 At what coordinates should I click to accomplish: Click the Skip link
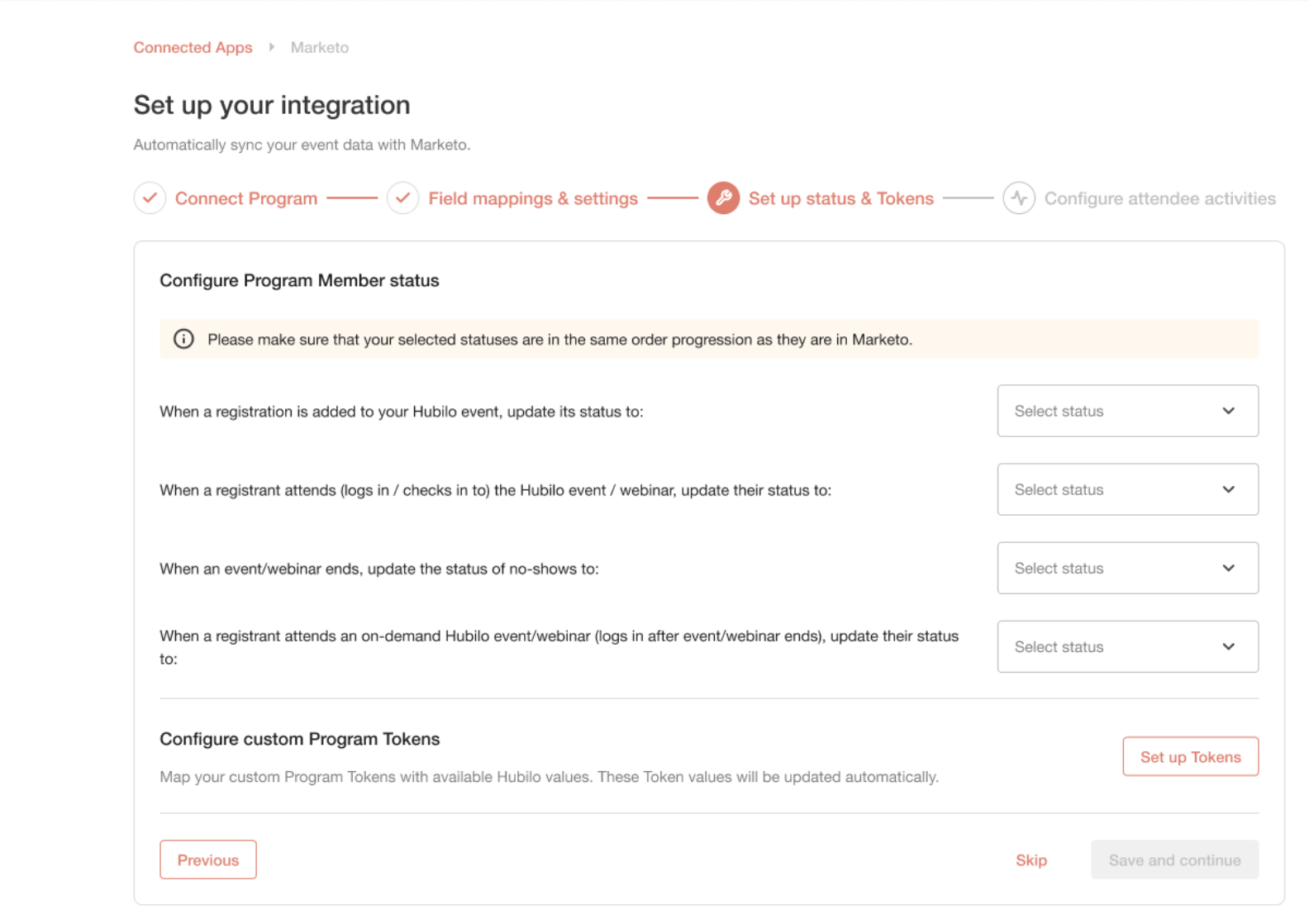click(x=1031, y=860)
